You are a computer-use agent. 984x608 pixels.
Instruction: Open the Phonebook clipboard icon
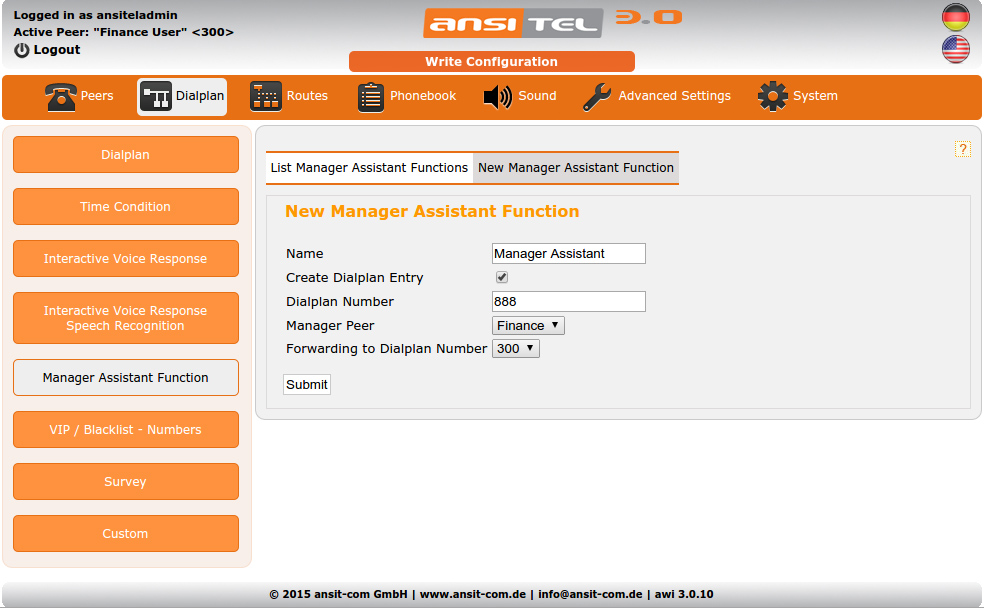point(371,96)
